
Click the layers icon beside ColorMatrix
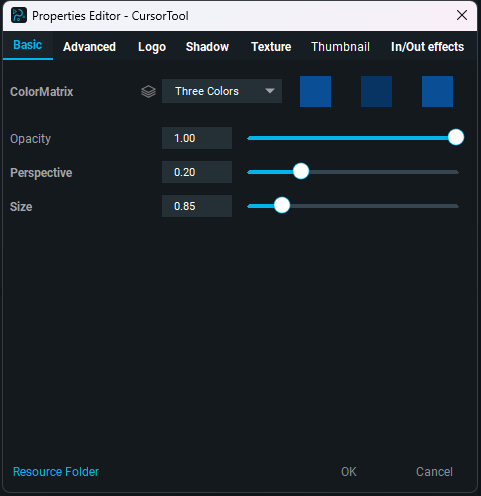148,91
